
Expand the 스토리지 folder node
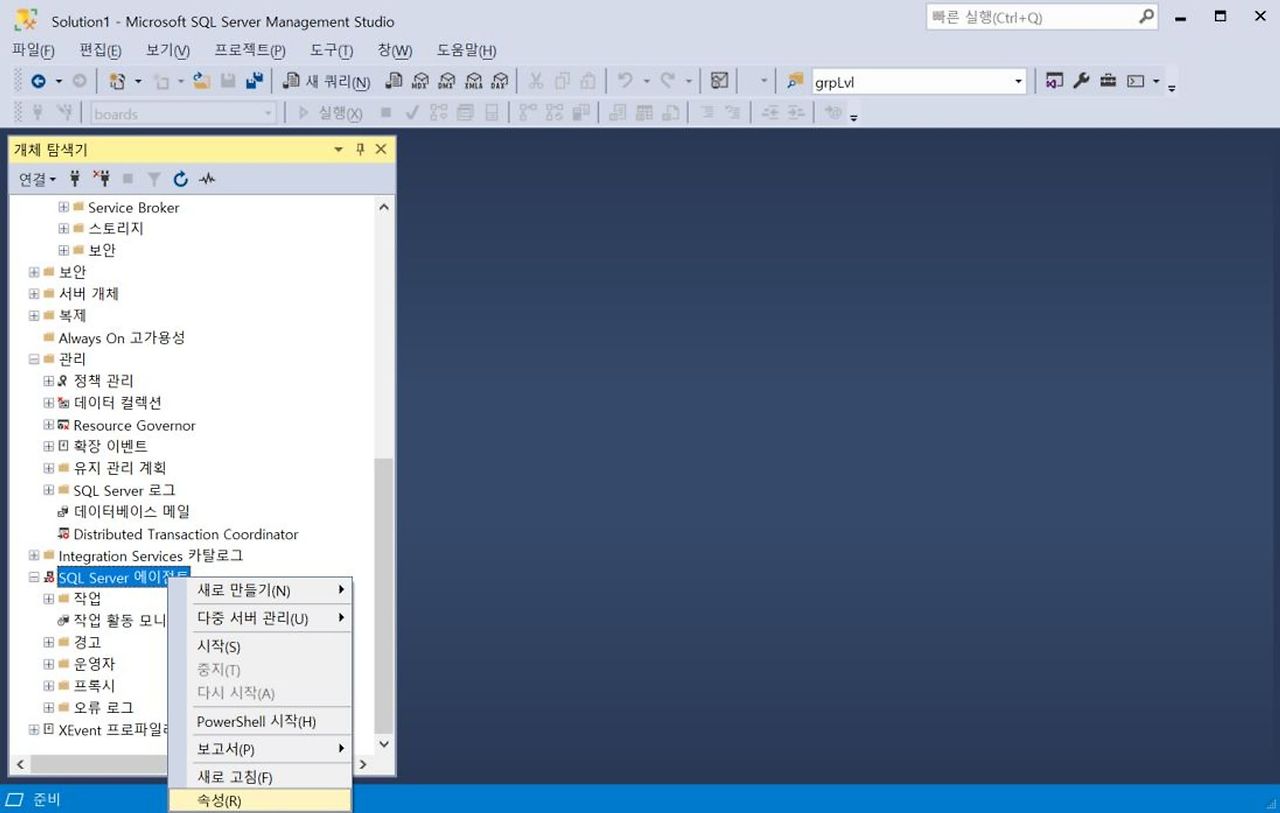pyautogui.click(x=64, y=228)
